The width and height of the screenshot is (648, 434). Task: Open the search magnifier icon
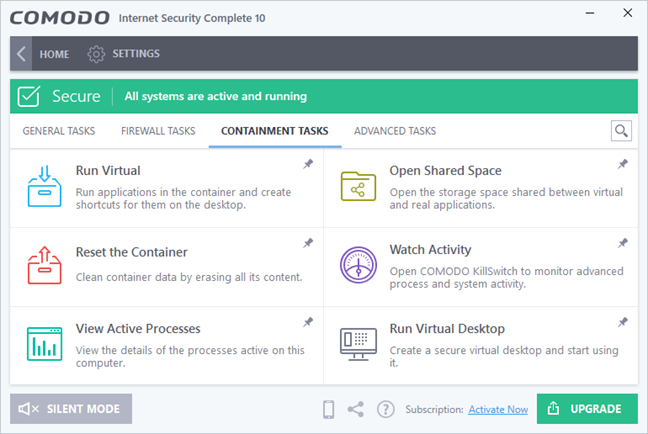[x=621, y=131]
